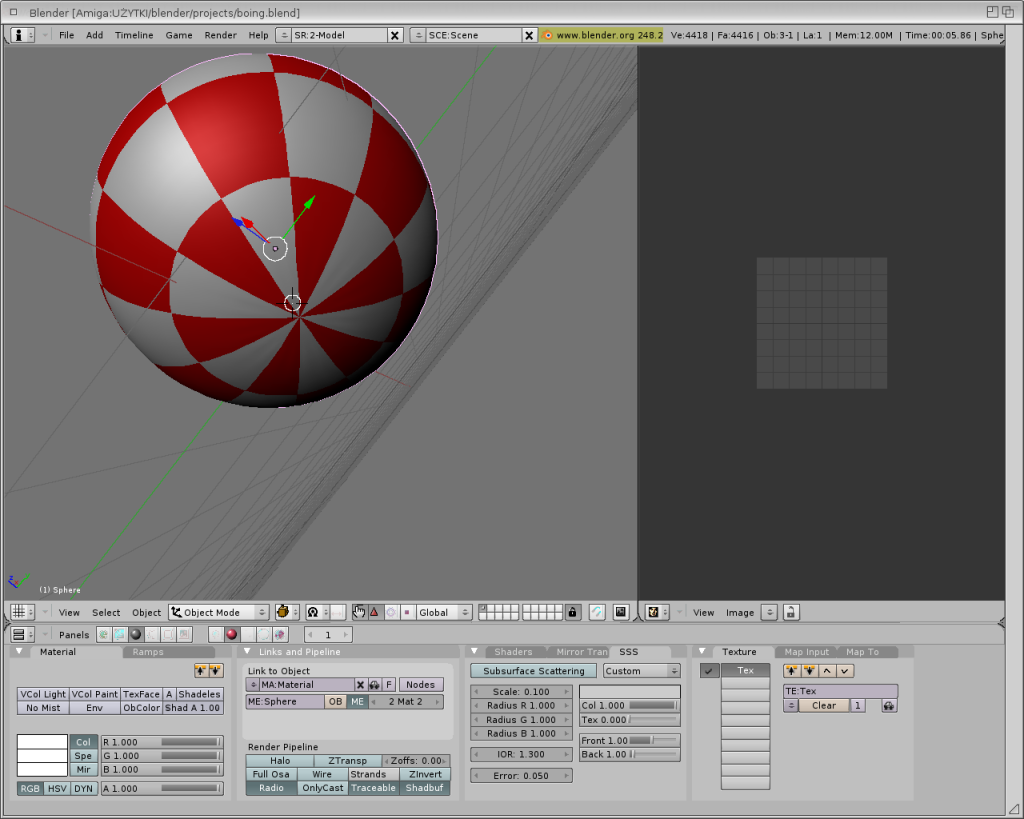This screenshot has width=1024, height=819.
Task: Enable the Shadeless option
Action: [199, 694]
